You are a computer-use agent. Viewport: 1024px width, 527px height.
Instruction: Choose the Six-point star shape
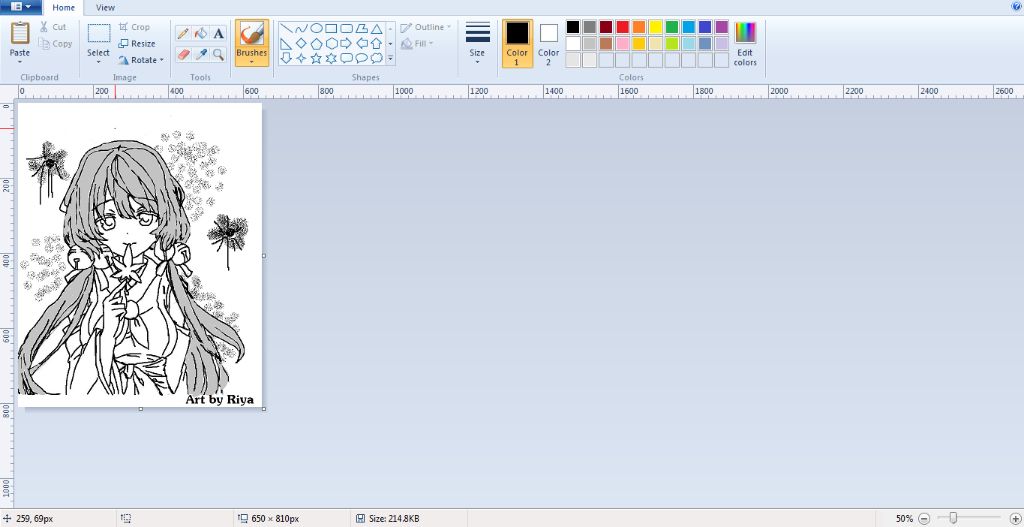tap(331, 58)
